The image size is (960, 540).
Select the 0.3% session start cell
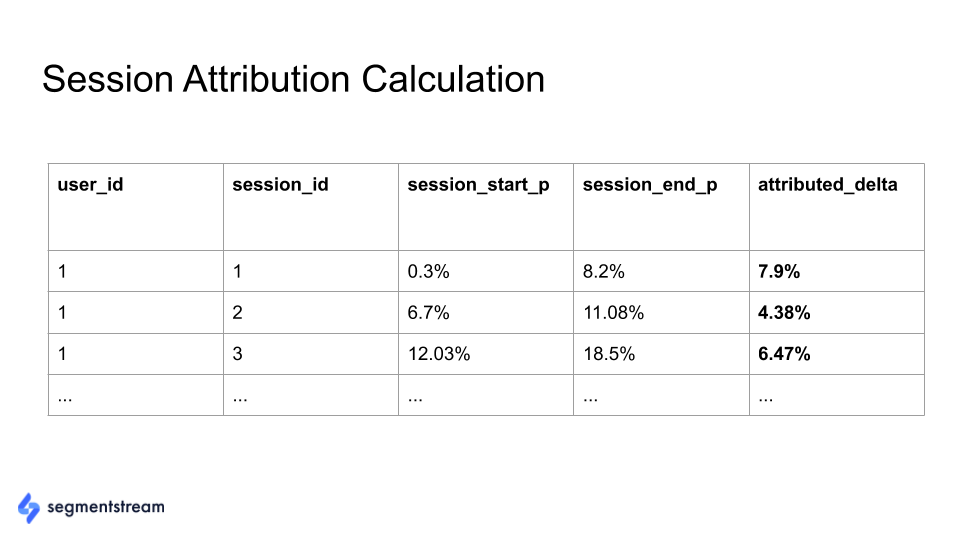486,271
